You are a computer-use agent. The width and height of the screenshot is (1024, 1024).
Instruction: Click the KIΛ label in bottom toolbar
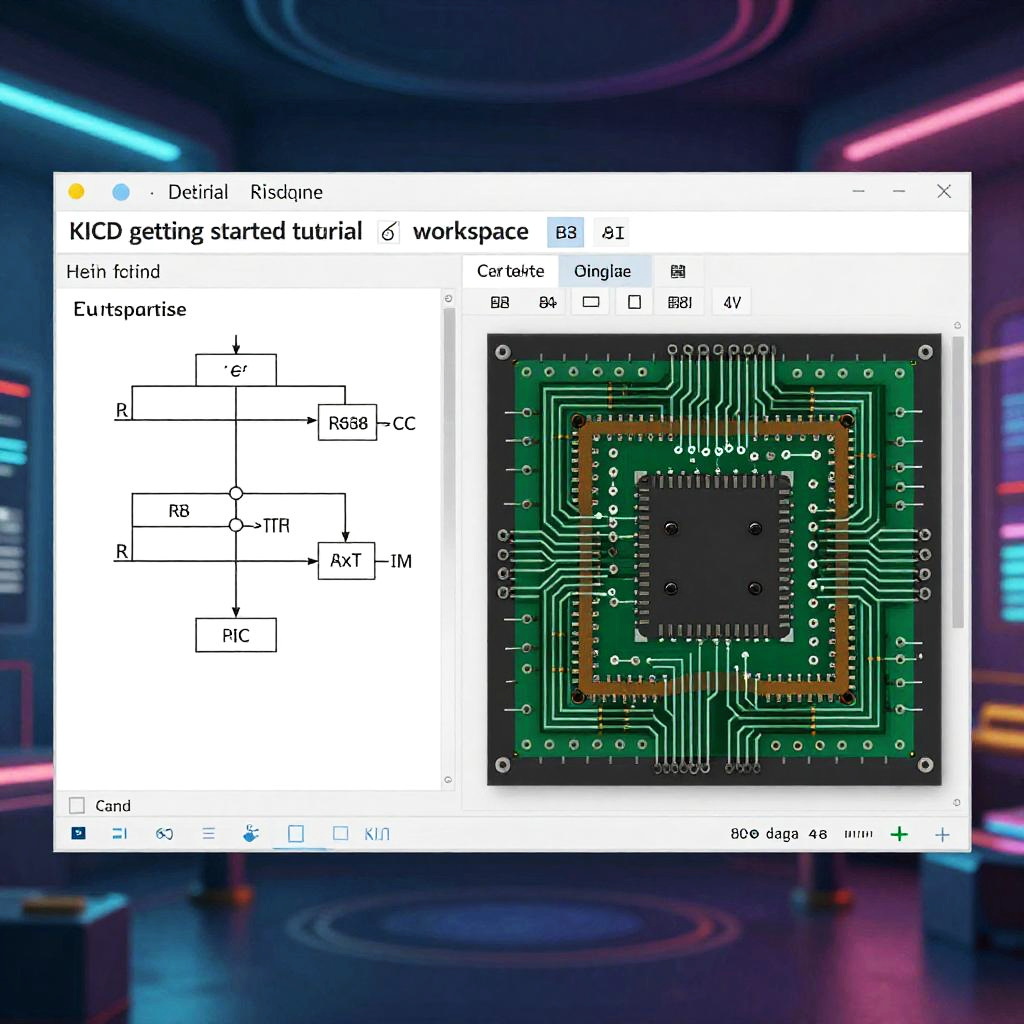(x=377, y=834)
